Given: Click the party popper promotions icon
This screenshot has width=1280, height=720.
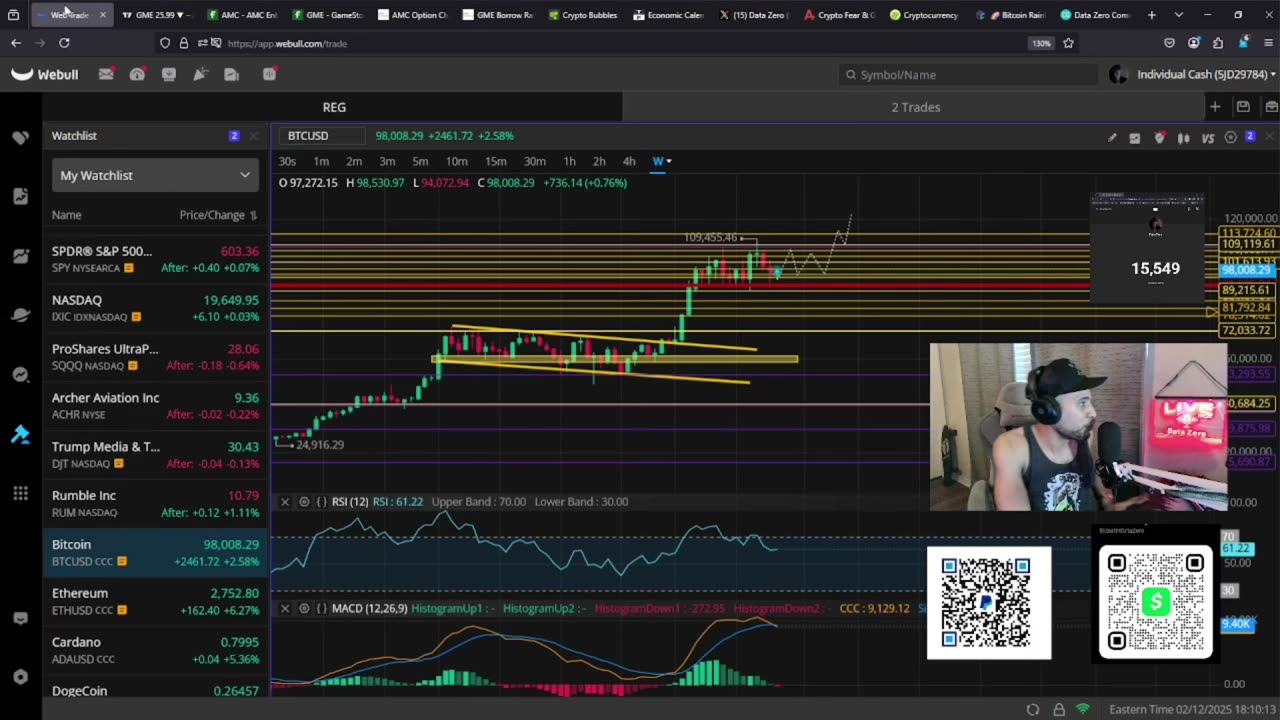Looking at the screenshot, I should click(200, 74).
